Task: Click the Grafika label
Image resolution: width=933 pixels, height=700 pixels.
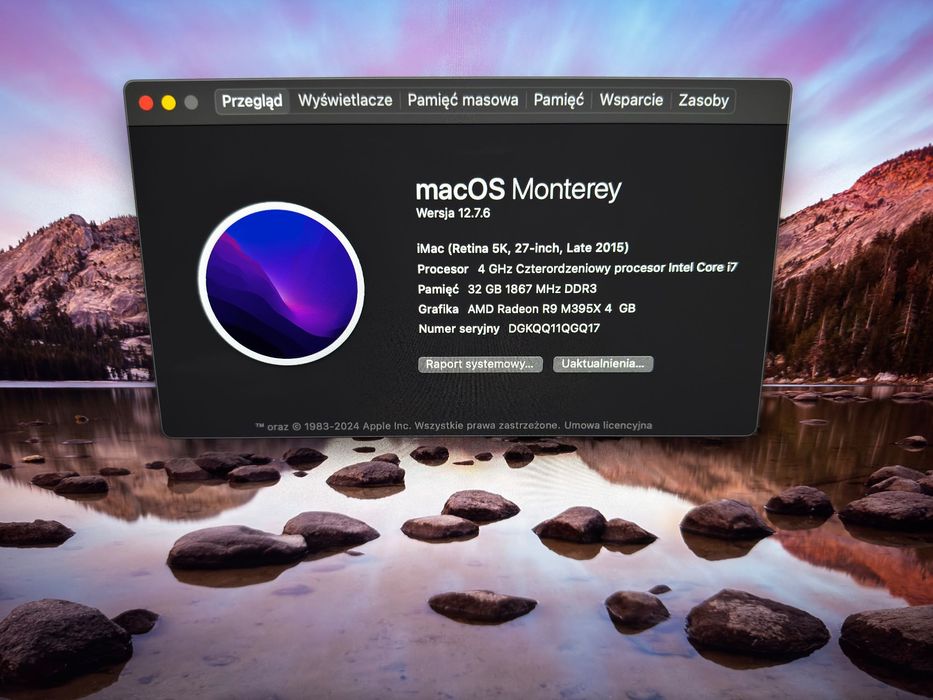Action: point(438,309)
